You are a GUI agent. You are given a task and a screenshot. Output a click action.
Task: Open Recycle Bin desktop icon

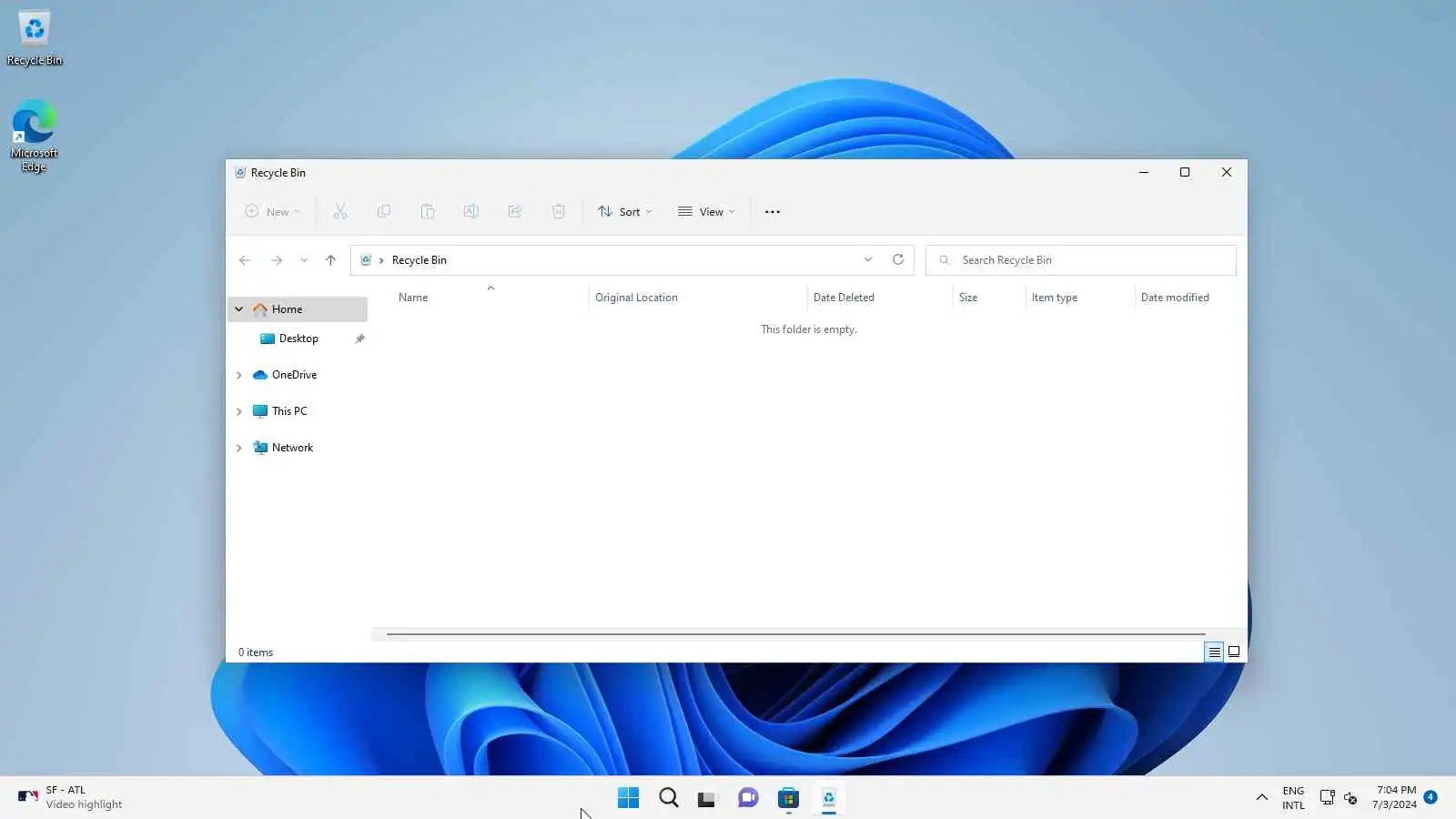[x=35, y=38]
